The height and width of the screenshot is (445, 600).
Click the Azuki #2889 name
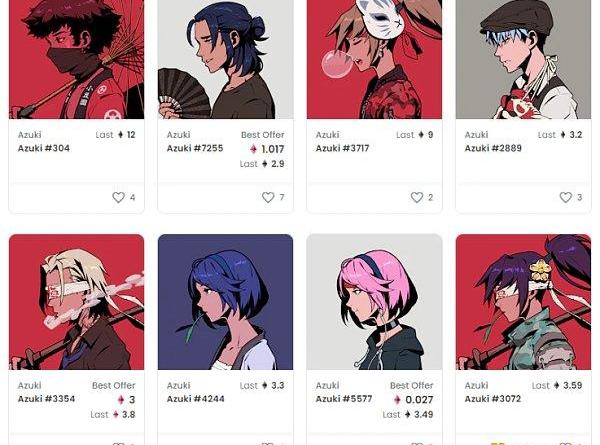[493, 148]
